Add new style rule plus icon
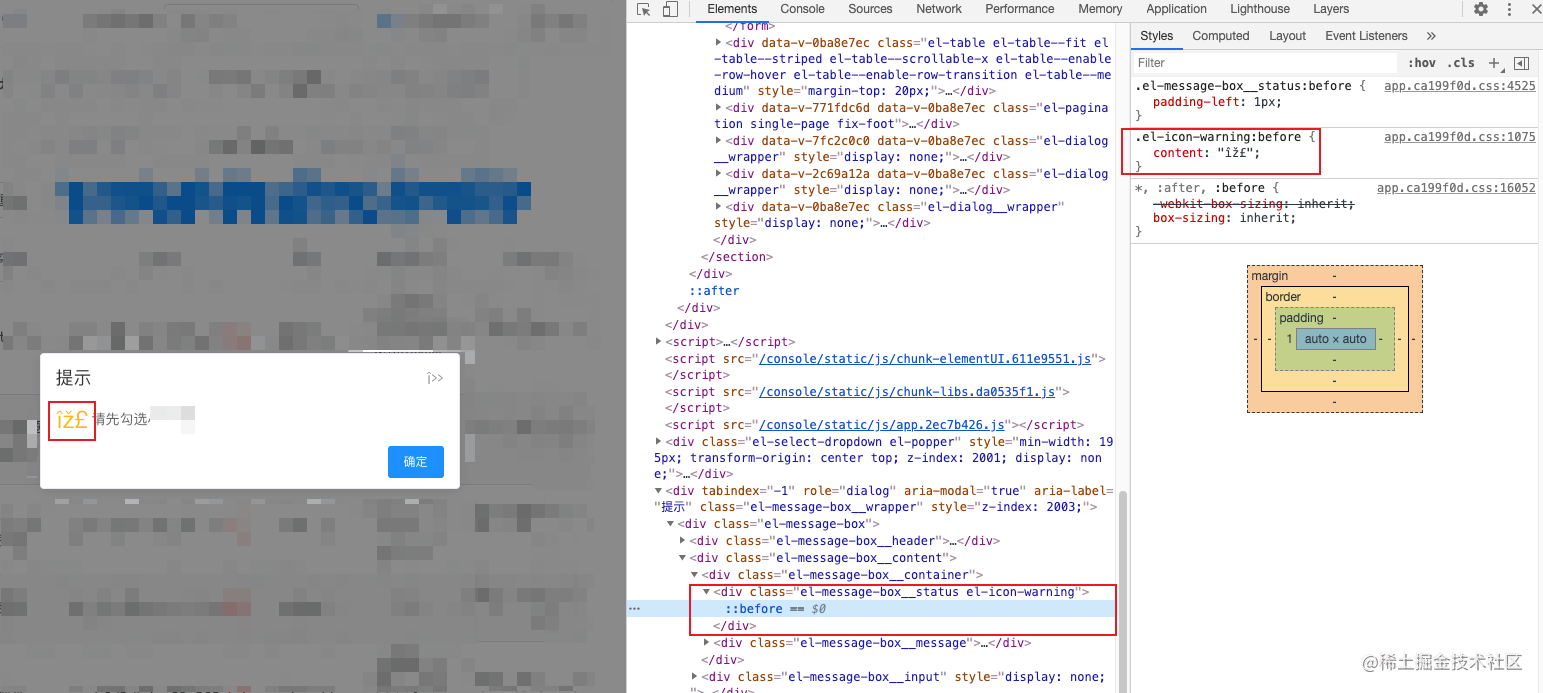 1494,63
